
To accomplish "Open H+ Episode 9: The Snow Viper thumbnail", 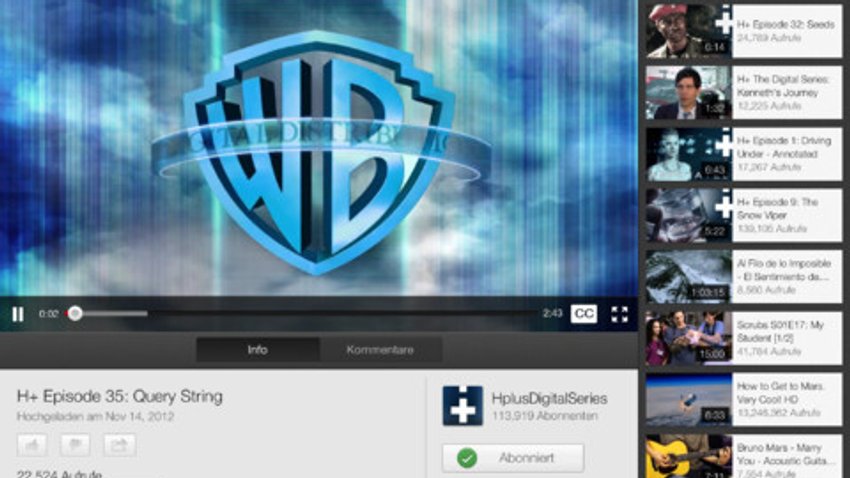I will [688, 215].
